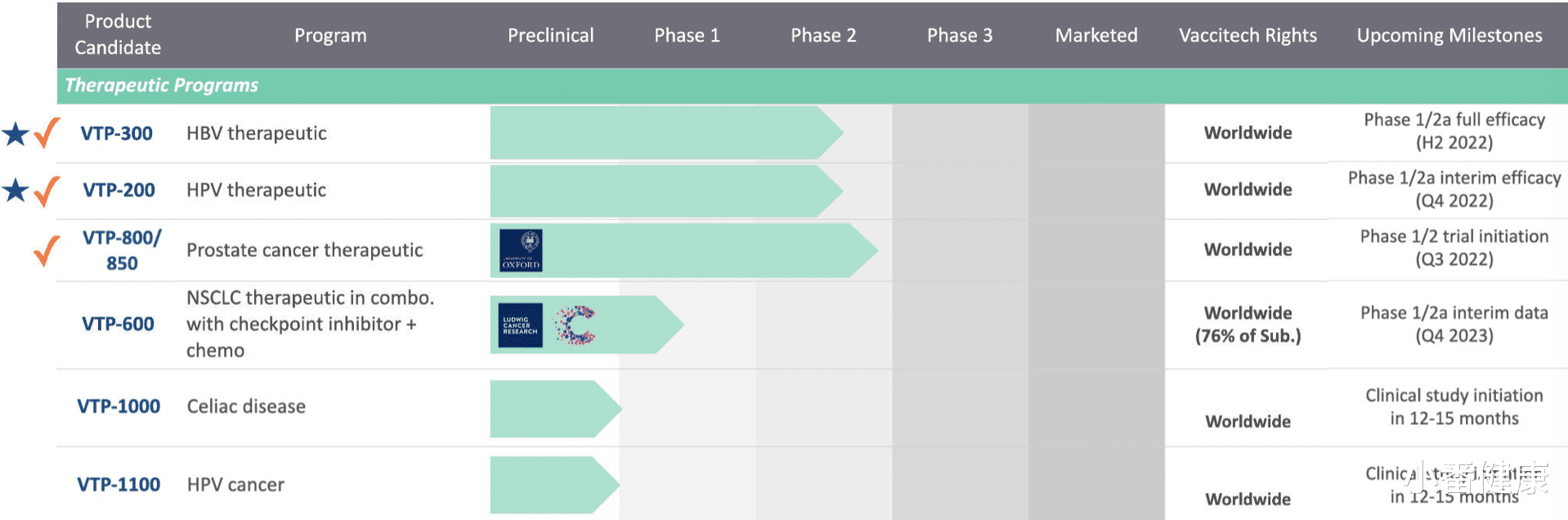Click the VTP-300 product candidate name
The width and height of the screenshot is (1568, 520).
[117, 133]
